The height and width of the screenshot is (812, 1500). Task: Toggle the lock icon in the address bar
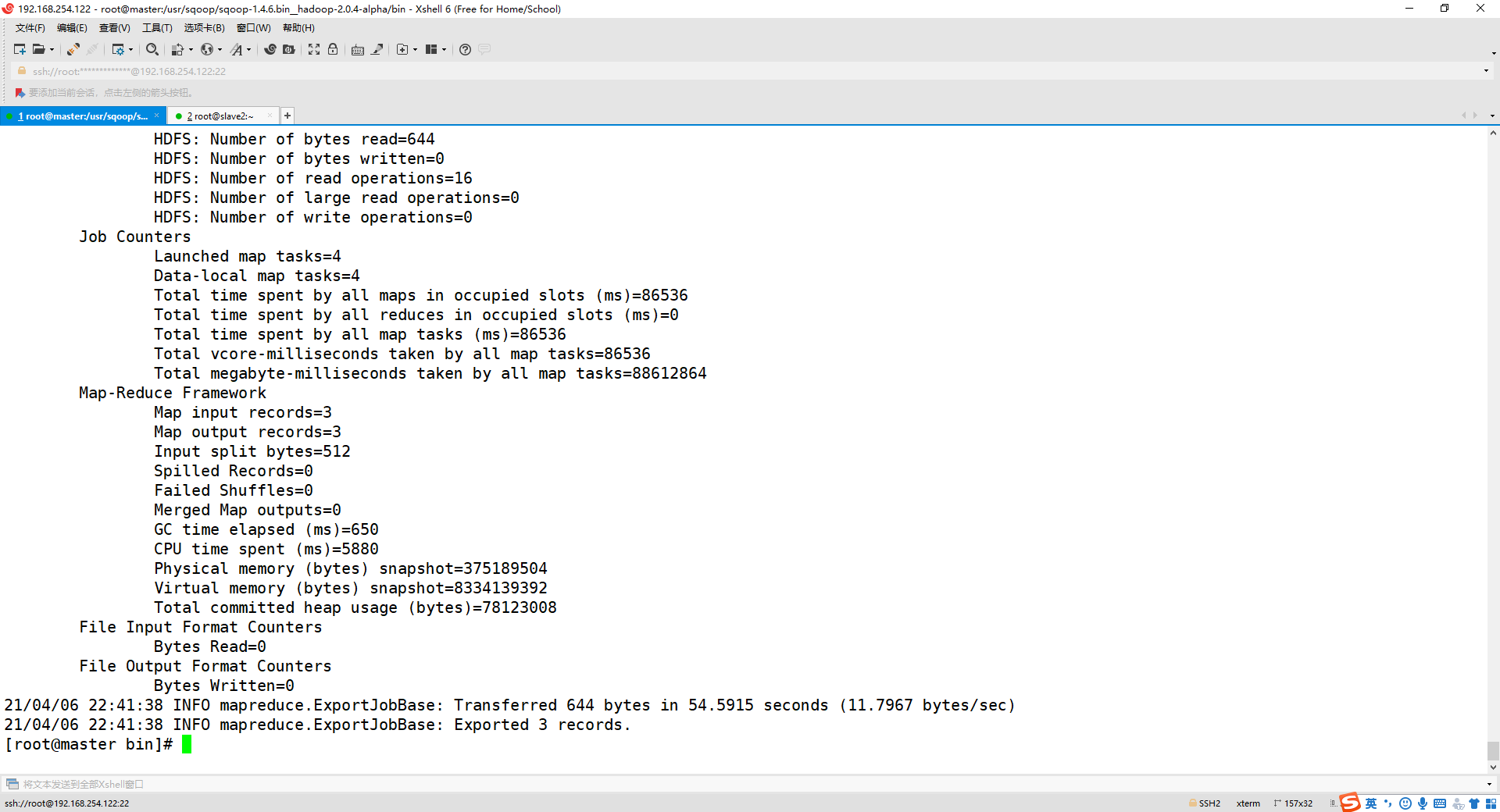[21, 70]
